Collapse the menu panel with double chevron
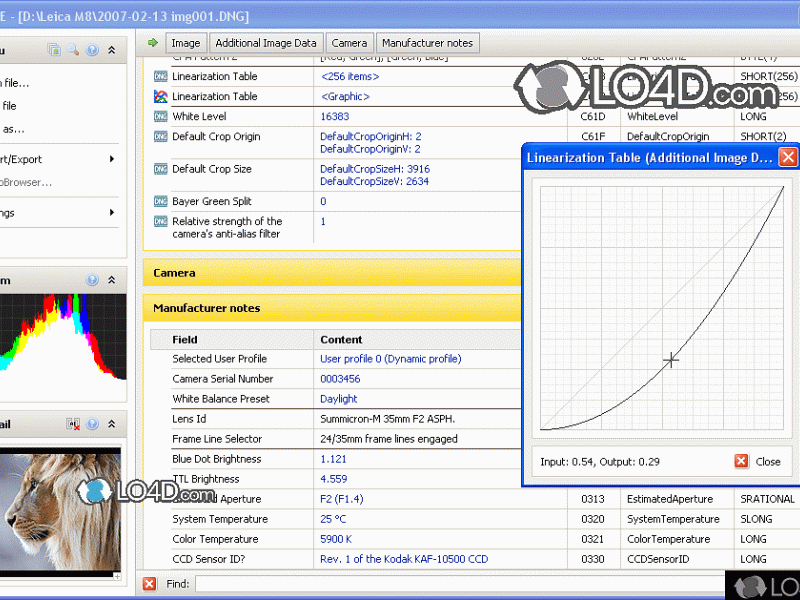The width and height of the screenshot is (800, 600). click(x=112, y=50)
